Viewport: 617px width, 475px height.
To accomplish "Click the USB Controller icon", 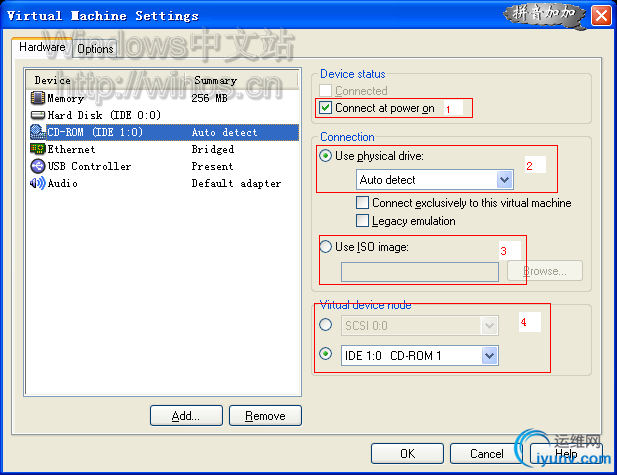I will (38, 166).
